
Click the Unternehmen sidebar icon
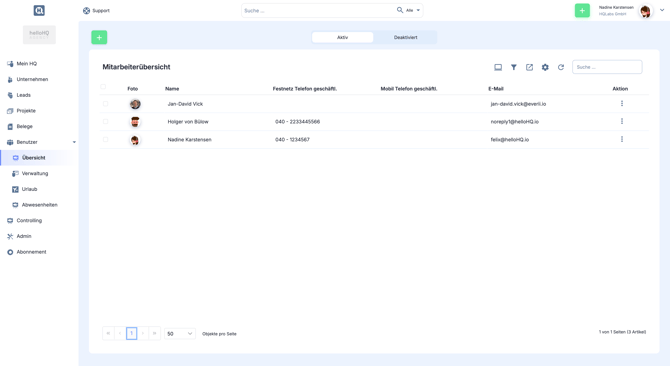[x=10, y=79]
